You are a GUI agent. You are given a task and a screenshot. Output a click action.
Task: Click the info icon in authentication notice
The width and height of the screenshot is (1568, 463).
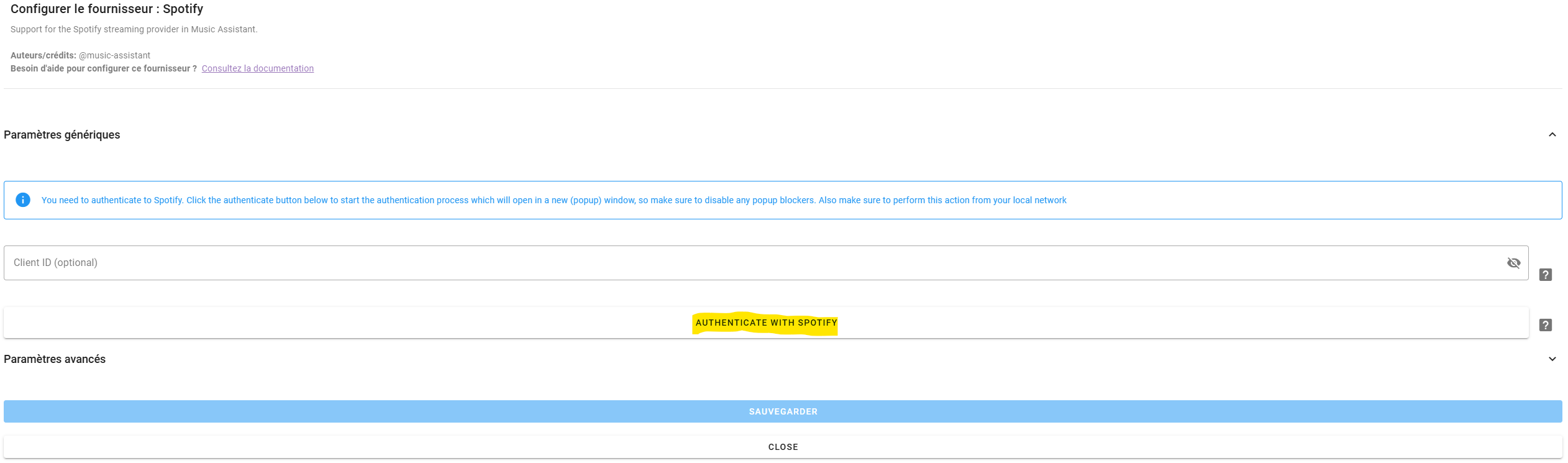pyautogui.click(x=23, y=200)
